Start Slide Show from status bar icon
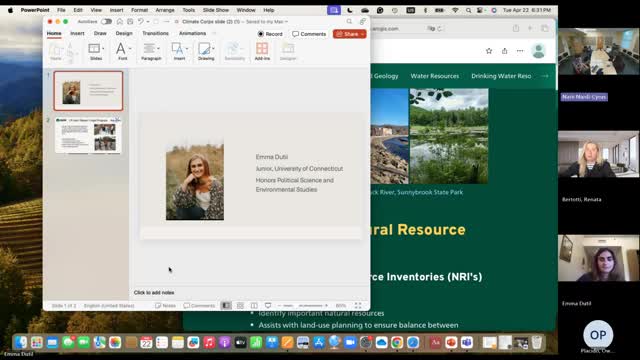 pyautogui.click(x=268, y=306)
